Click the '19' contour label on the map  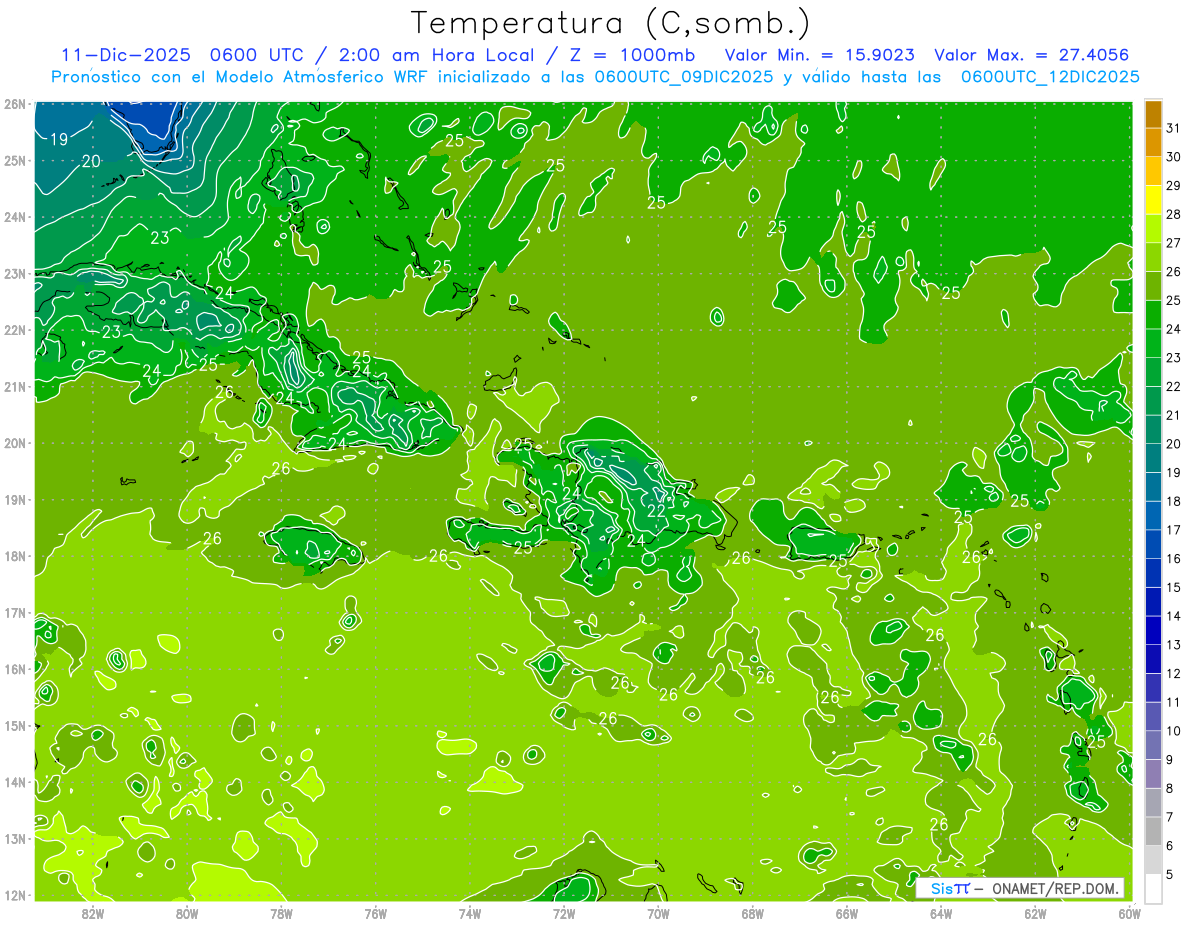pyautogui.click(x=59, y=140)
